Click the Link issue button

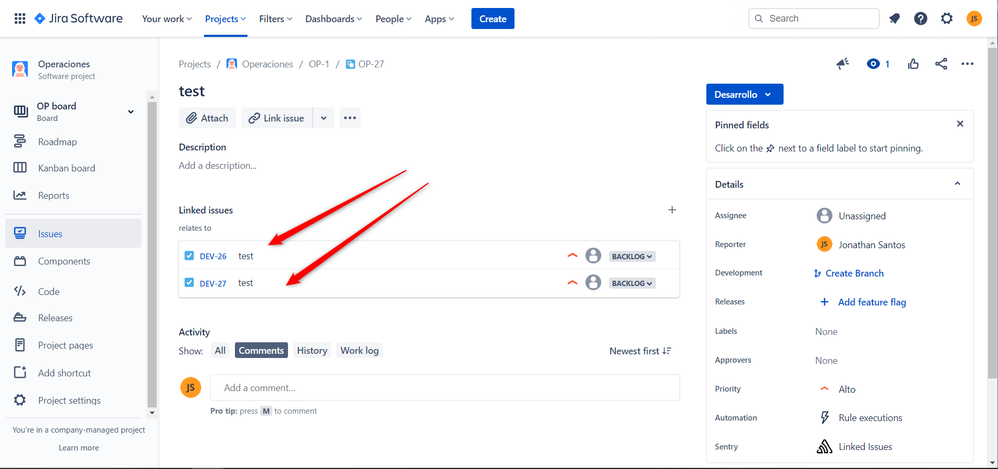(277, 118)
